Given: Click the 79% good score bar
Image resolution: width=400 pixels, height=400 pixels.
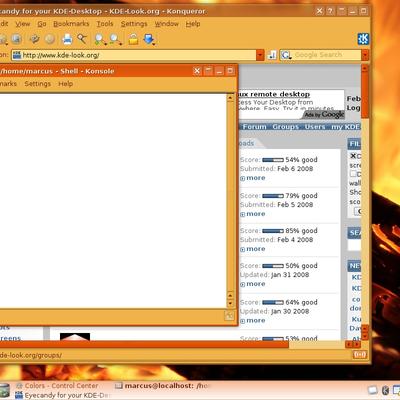Looking at the screenshot, I should [x=273, y=196].
